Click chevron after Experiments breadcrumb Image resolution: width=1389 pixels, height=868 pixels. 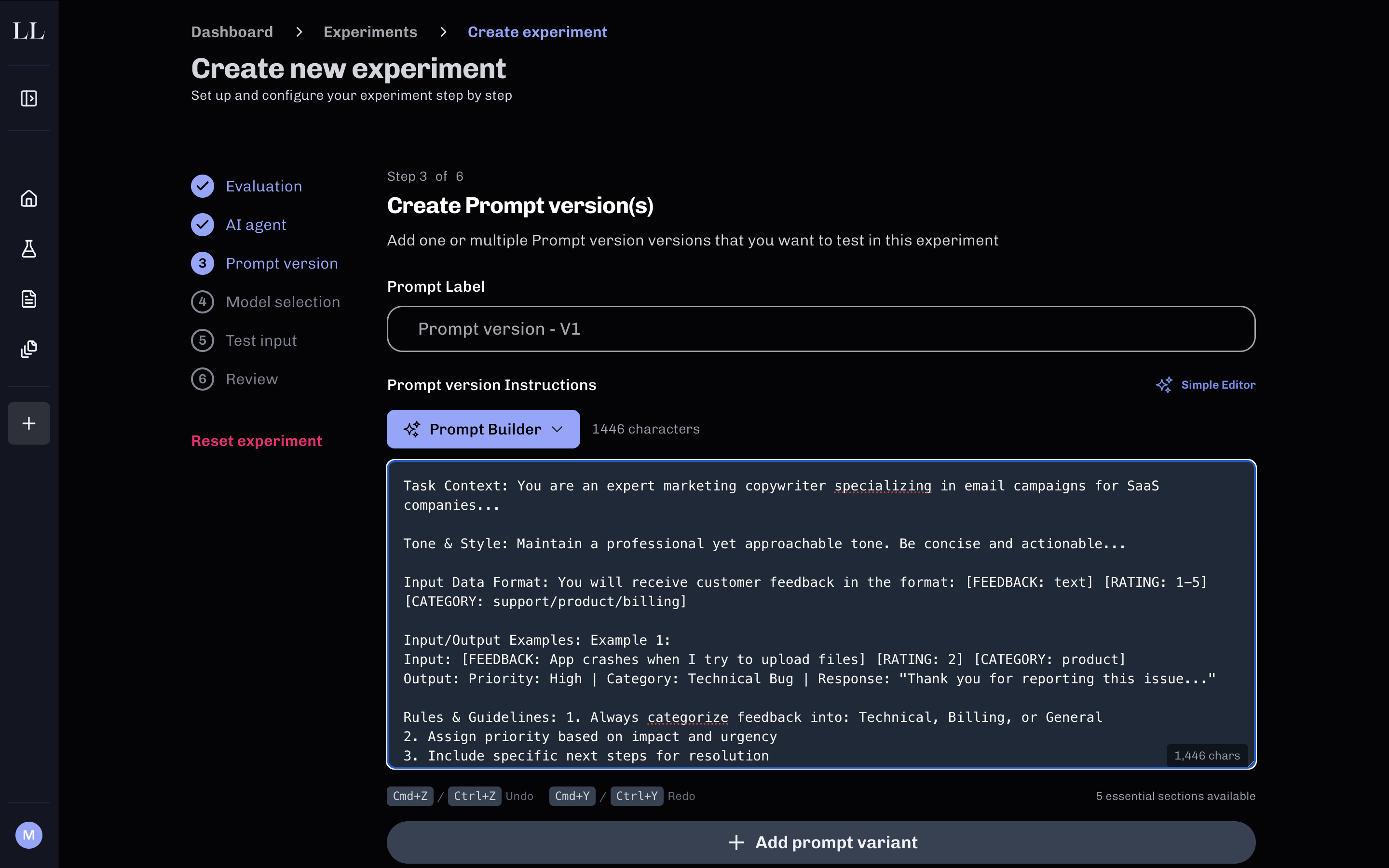point(443,32)
